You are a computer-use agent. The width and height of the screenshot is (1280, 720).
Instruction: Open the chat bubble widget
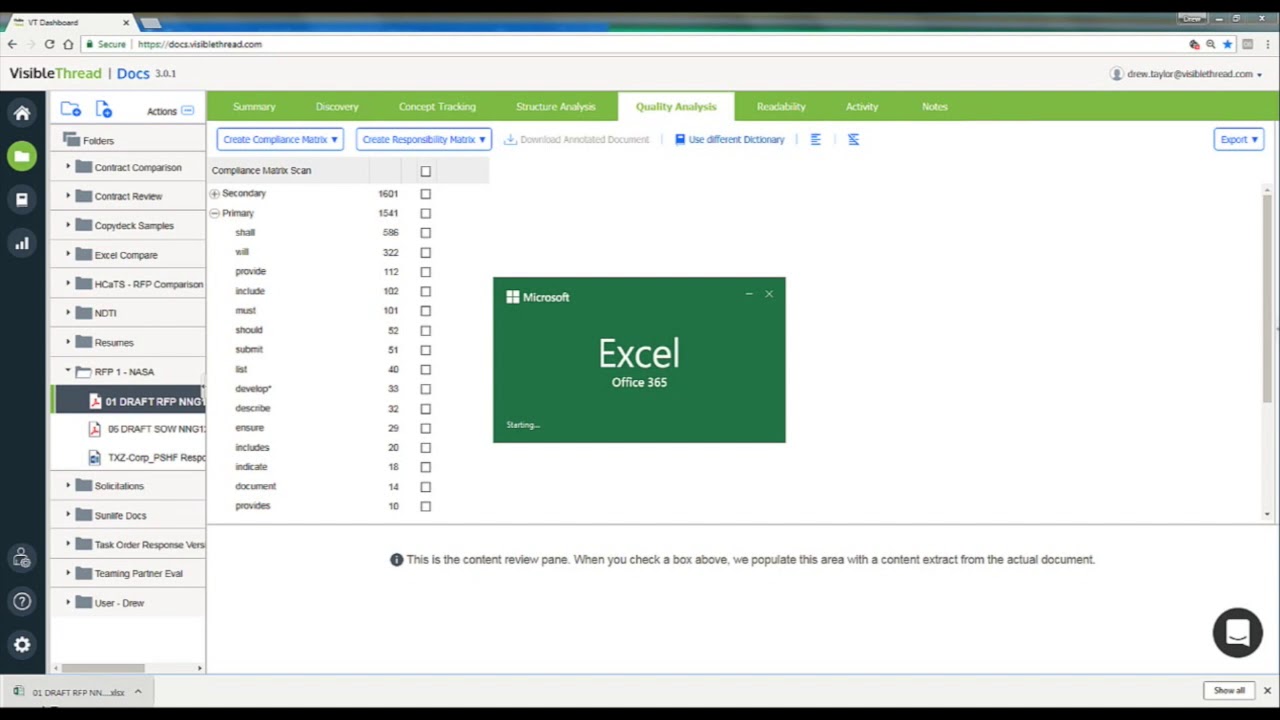click(x=1238, y=633)
